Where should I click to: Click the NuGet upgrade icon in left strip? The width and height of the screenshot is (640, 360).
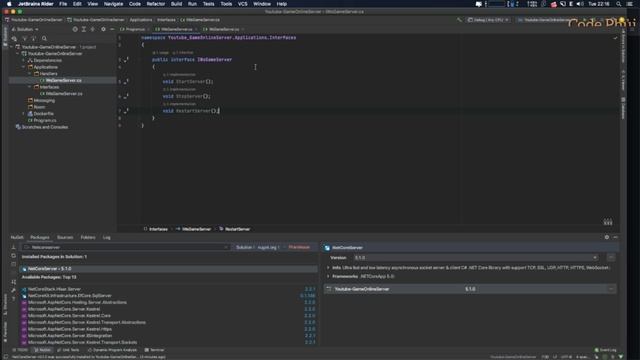[13, 247]
